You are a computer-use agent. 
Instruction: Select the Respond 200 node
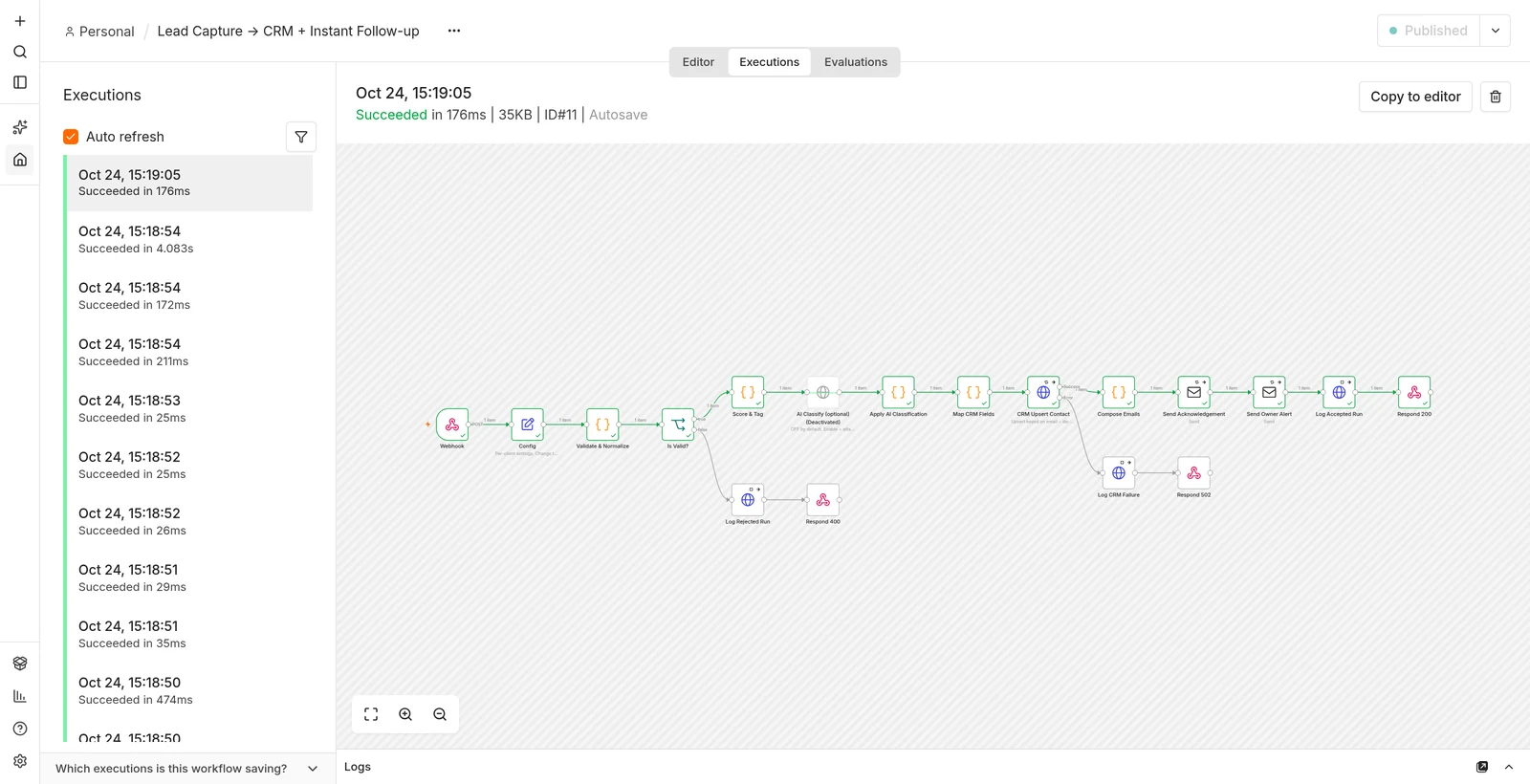click(1414, 392)
